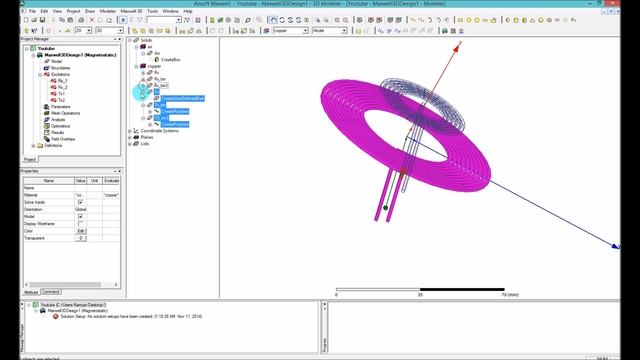Open the View menu

click(x=57, y=11)
